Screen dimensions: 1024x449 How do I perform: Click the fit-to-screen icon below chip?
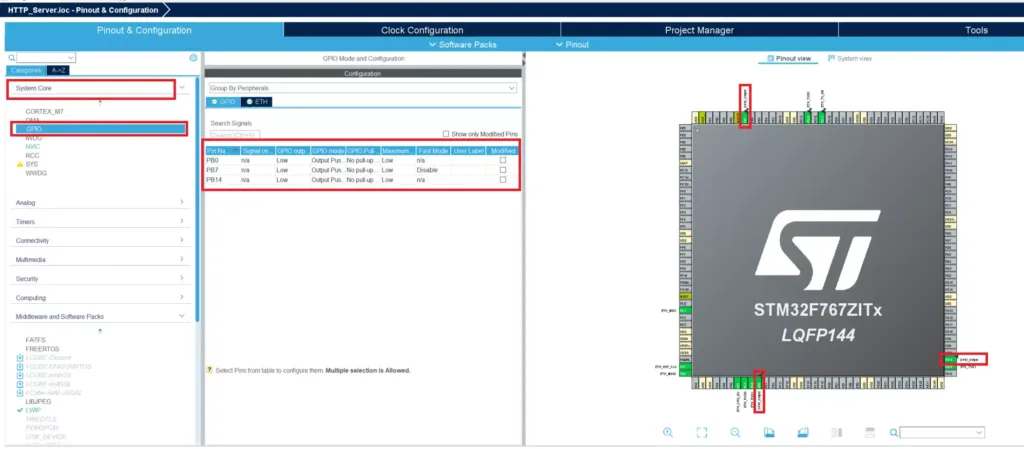[x=702, y=432]
